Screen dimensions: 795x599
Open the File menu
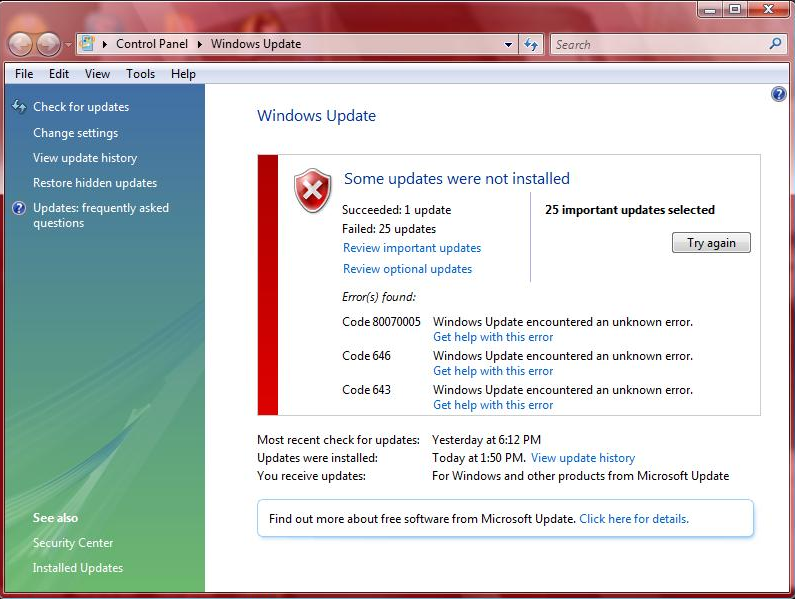(x=24, y=74)
